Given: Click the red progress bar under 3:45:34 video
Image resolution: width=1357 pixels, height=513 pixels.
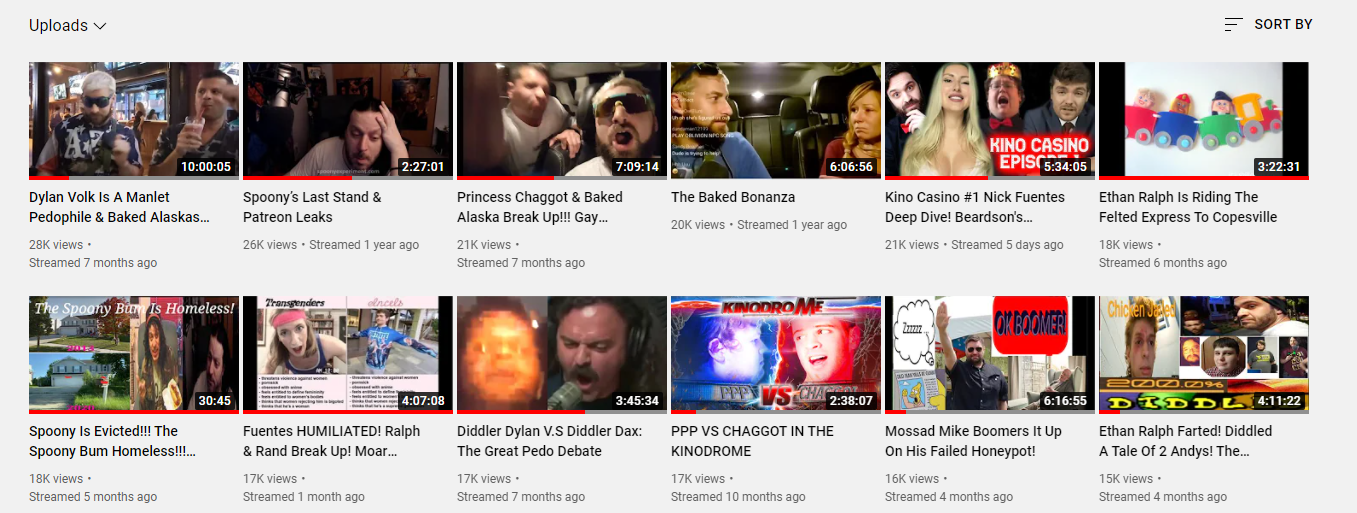Looking at the screenshot, I should [x=521, y=412].
